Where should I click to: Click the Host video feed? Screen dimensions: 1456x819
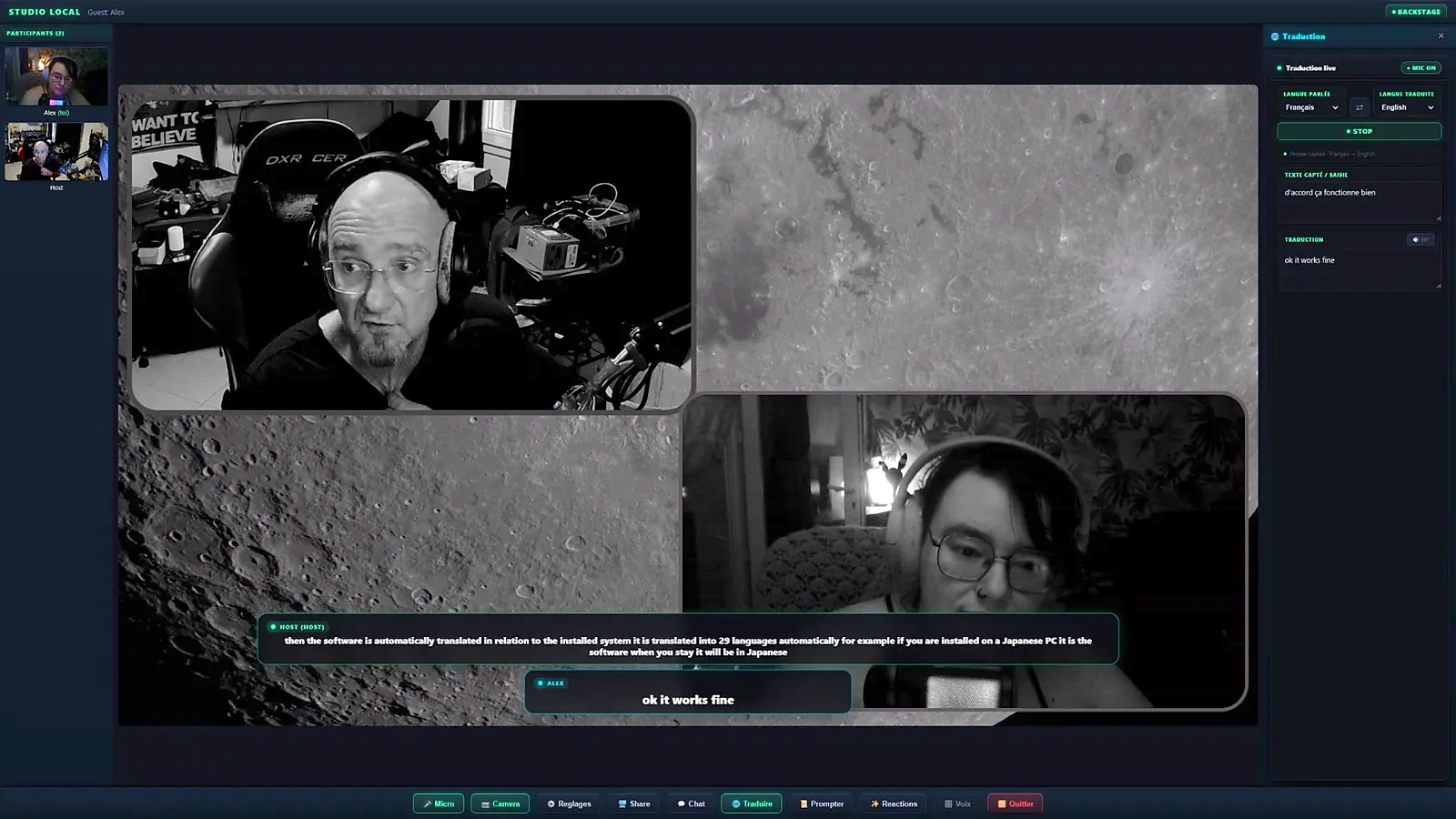pos(411,254)
